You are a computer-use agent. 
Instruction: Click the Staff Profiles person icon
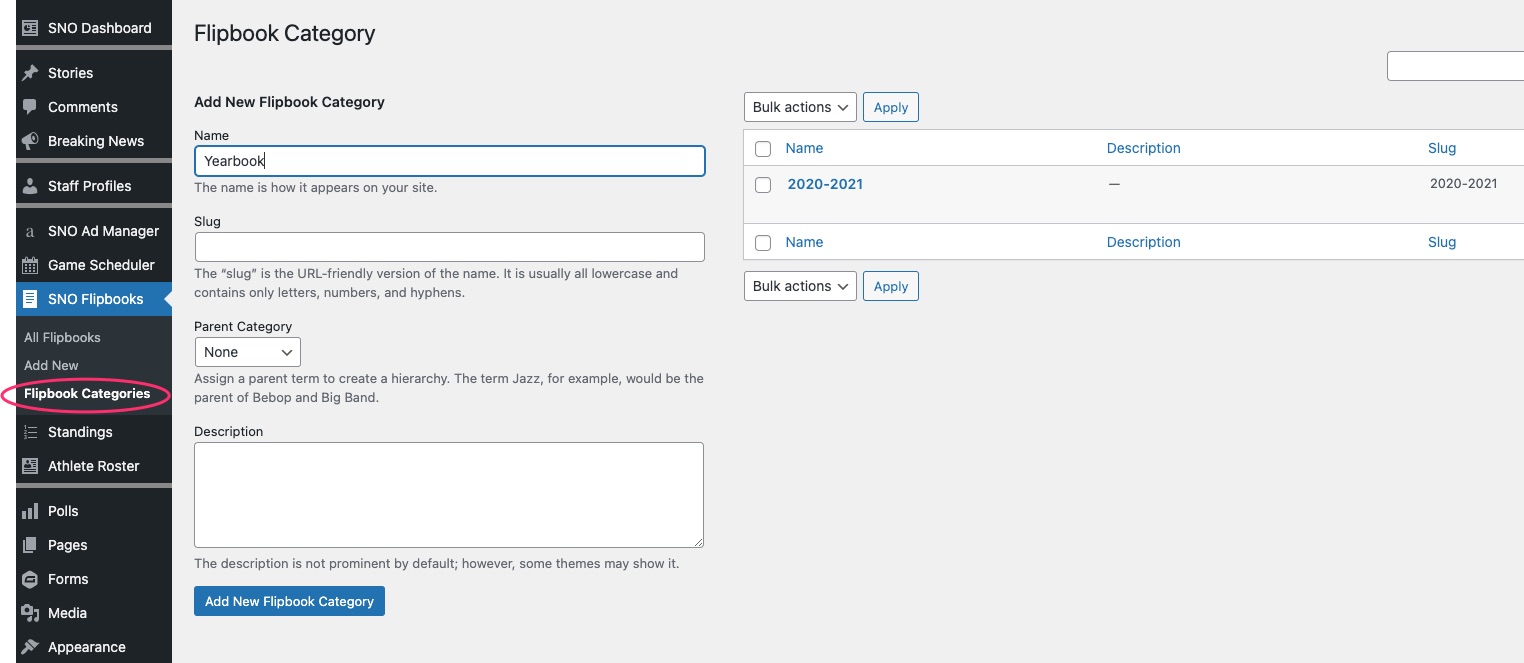[x=30, y=186]
